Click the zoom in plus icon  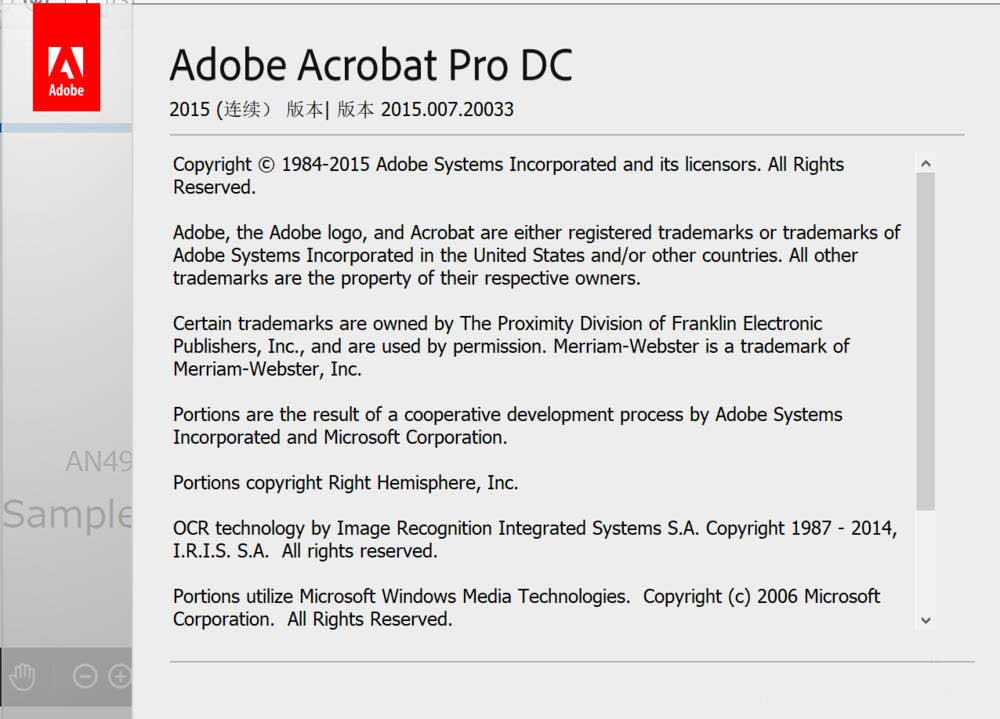(120, 676)
